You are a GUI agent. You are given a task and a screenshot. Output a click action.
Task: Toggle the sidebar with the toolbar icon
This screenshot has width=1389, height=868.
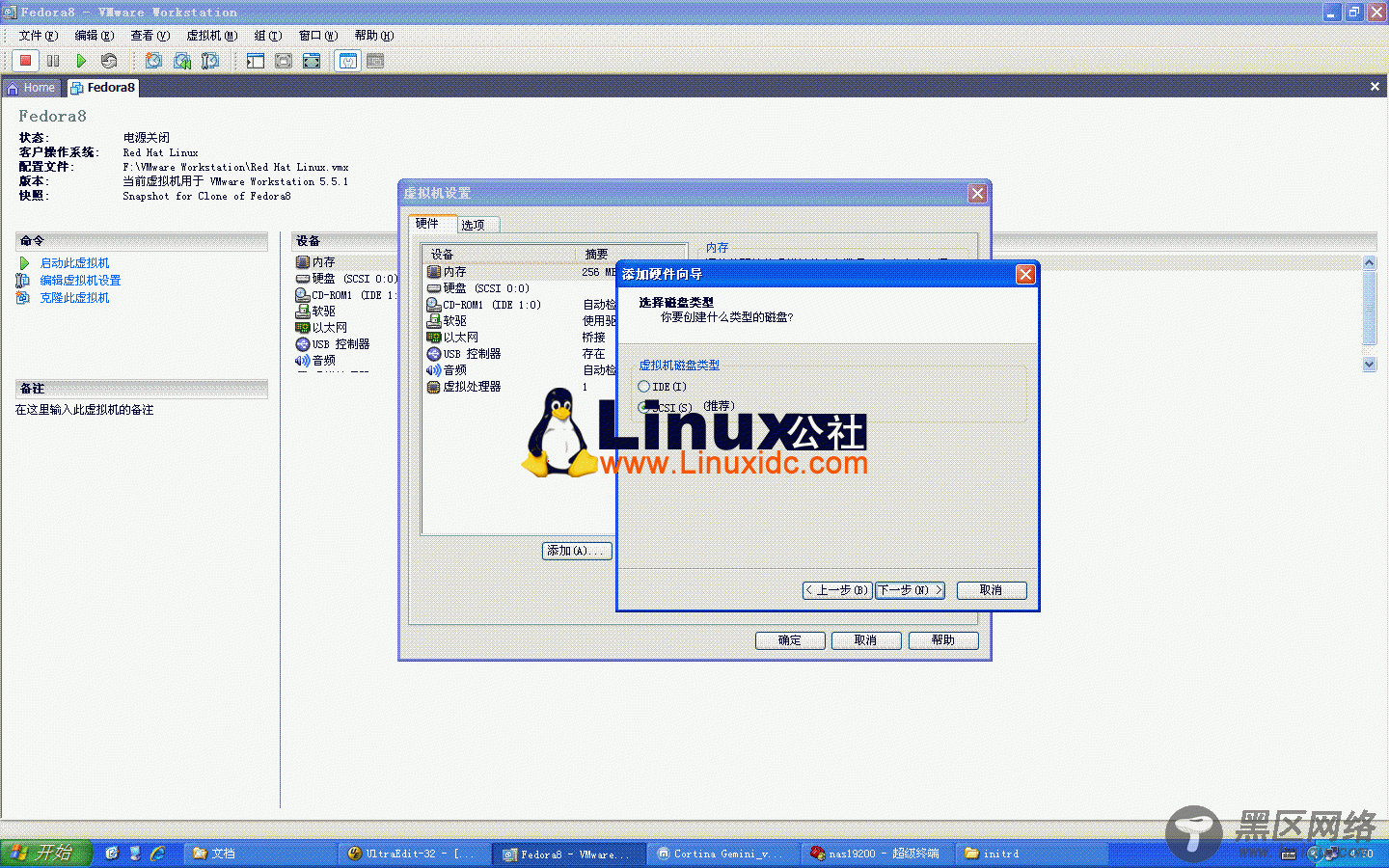256,61
